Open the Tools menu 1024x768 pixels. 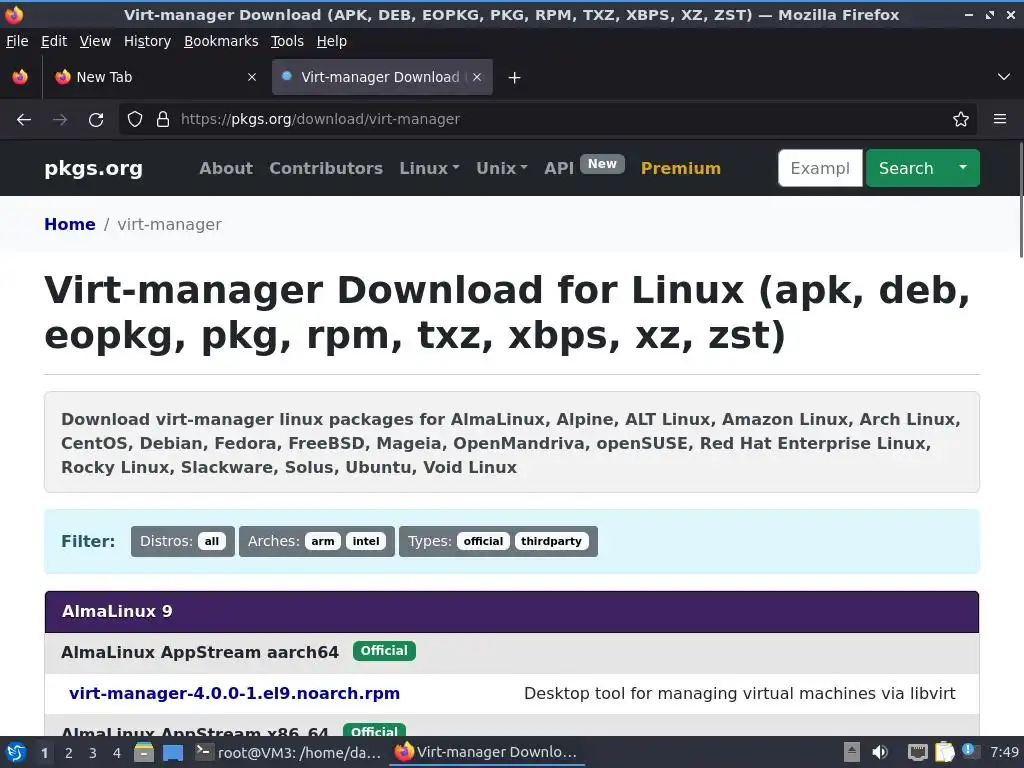[x=287, y=41]
